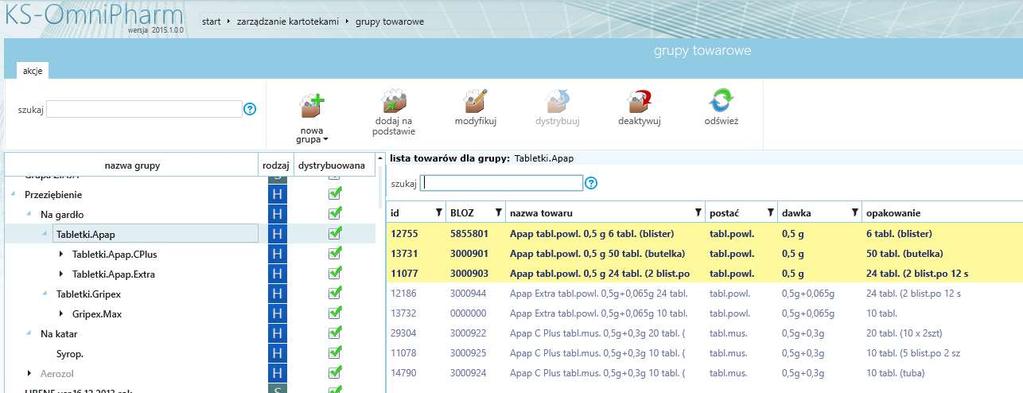Toggle dystrybuowana checkbox for Aerozol

(x=335, y=373)
